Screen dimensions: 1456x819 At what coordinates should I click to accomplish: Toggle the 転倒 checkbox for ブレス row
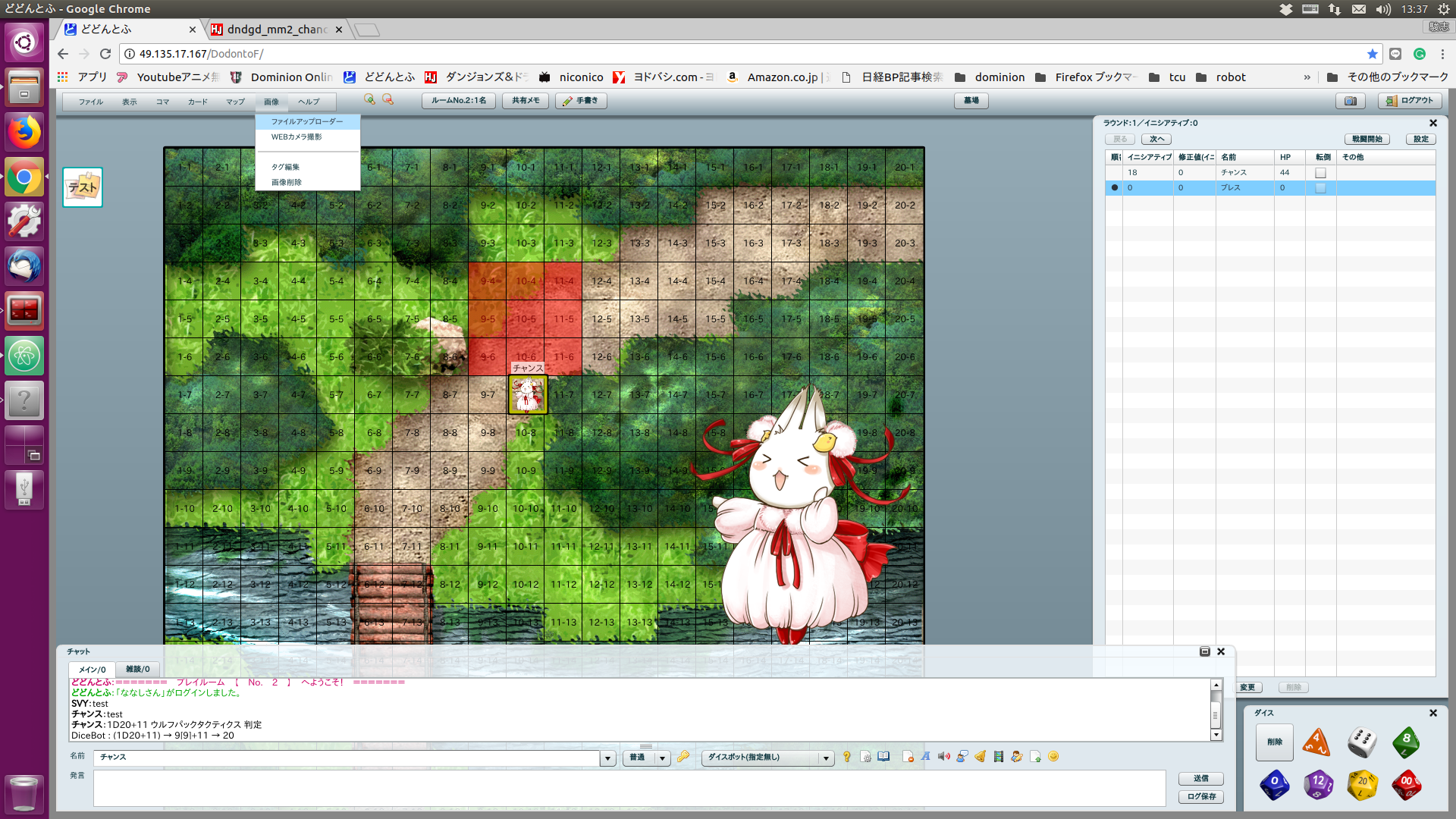pos(1320,188)
